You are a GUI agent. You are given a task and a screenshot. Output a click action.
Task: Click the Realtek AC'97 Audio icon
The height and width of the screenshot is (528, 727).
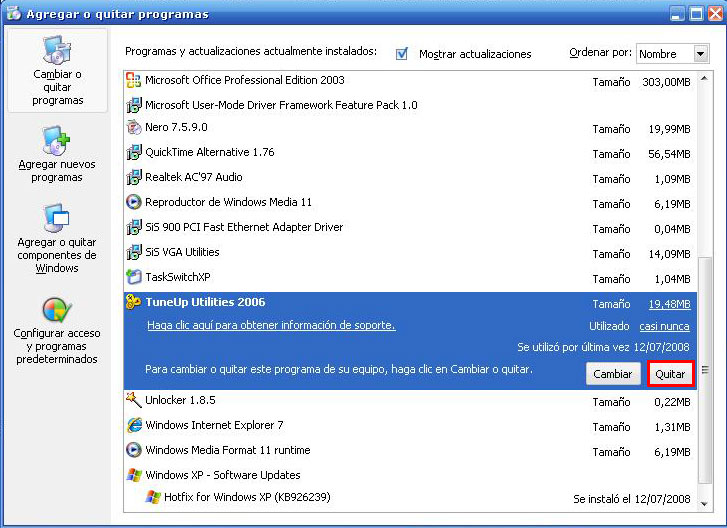click(134, 177)
